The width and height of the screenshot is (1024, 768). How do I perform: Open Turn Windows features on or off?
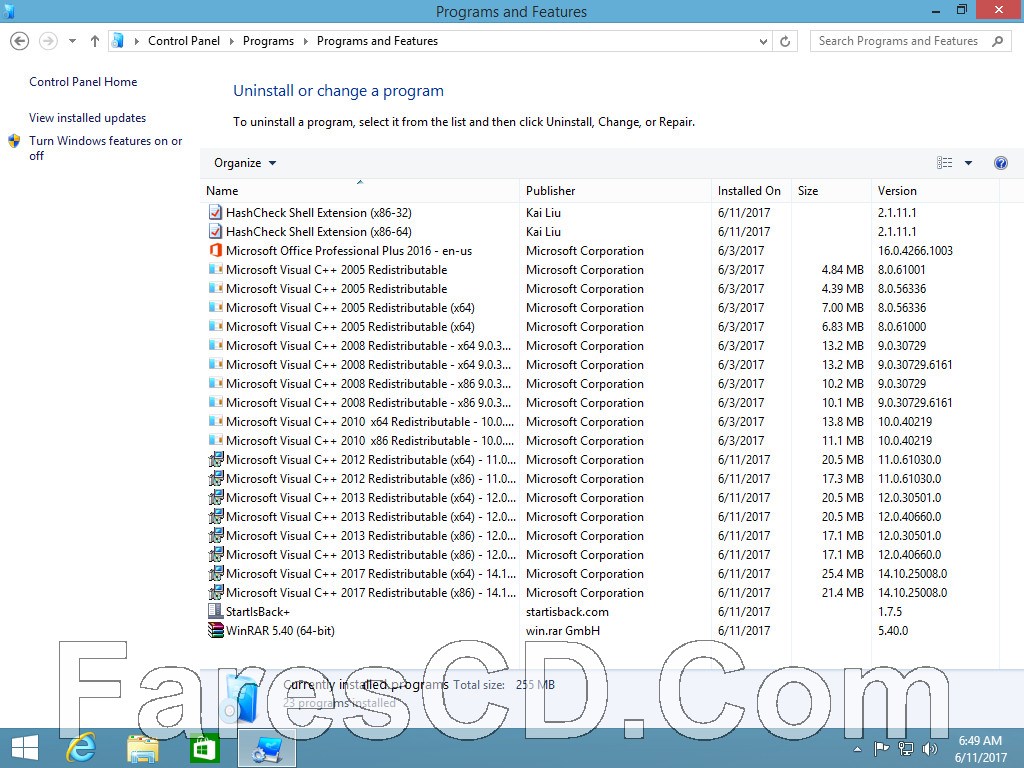(x=105, y=148)
